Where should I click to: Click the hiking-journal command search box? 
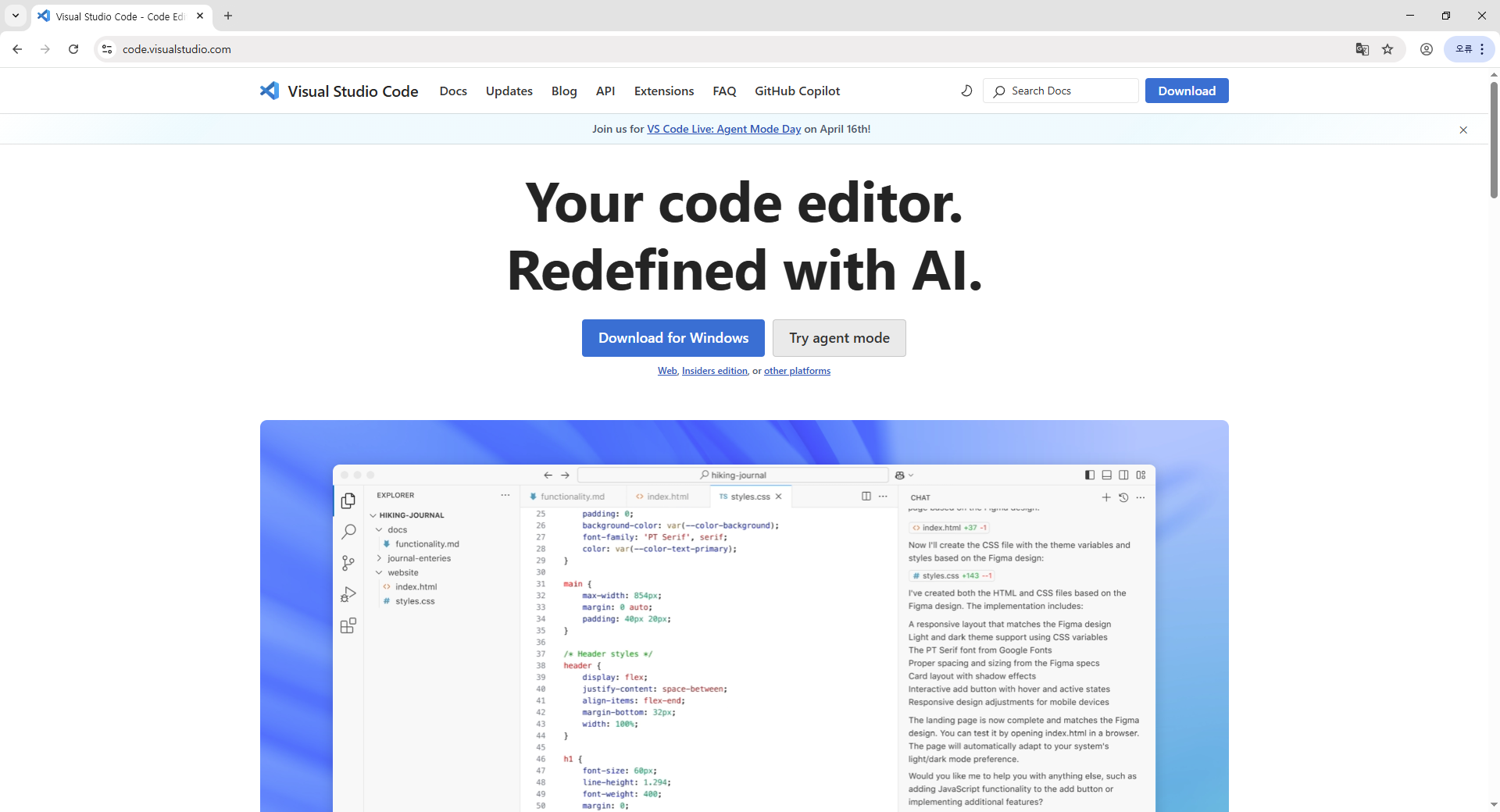[x=733, y=475]
